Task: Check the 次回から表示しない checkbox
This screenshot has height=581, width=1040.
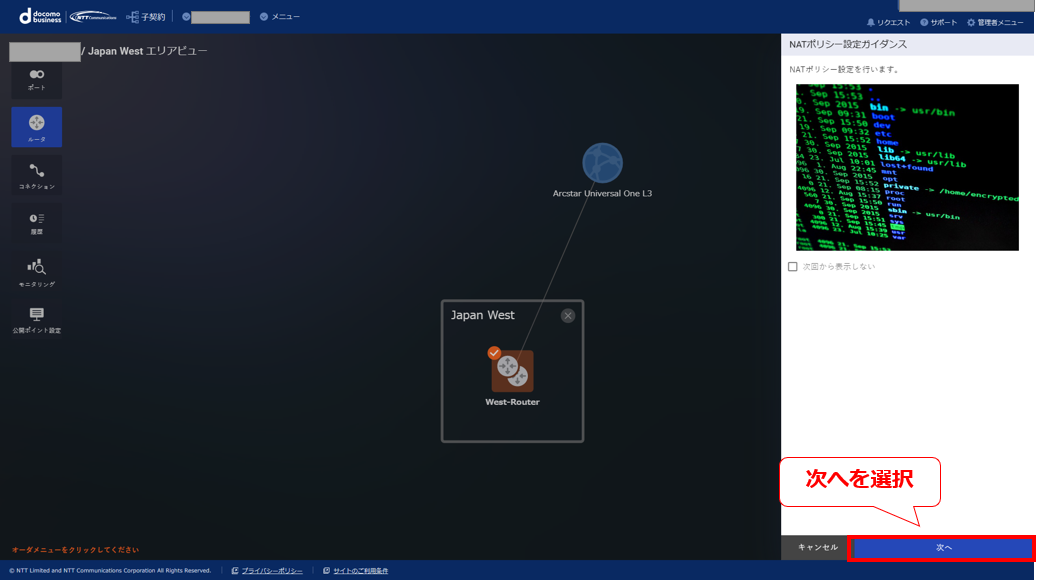Action: click(793, 267)
